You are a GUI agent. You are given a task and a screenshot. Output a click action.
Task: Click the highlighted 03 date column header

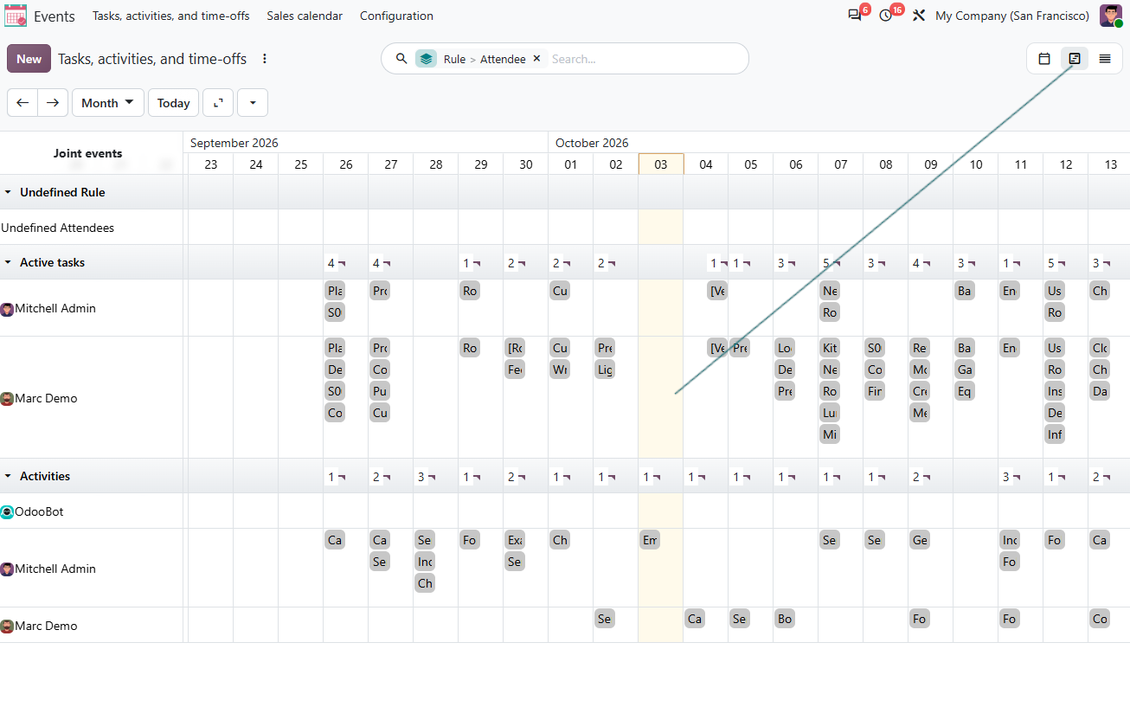(661, 164)
